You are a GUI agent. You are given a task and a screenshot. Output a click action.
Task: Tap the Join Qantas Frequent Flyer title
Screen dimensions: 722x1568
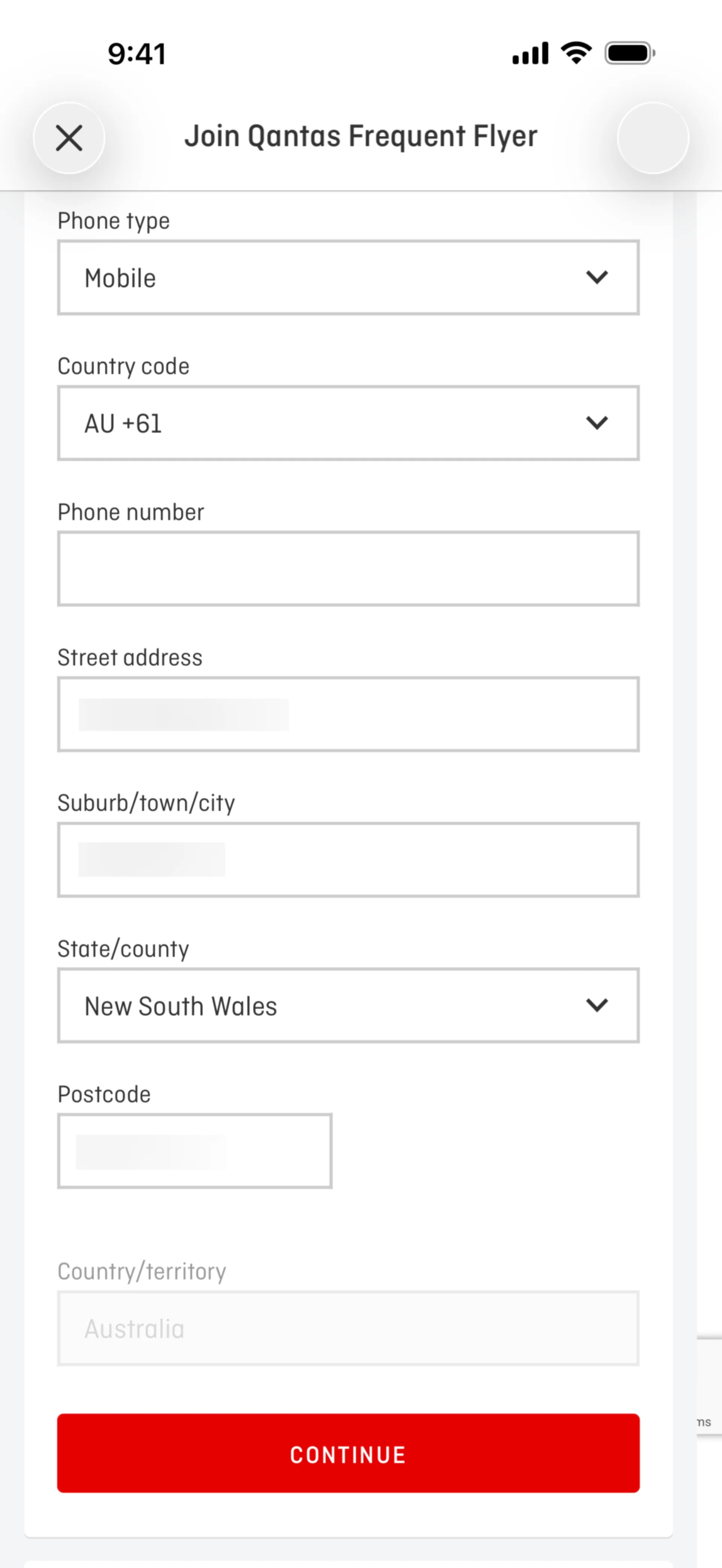click(x=361, y=136)
